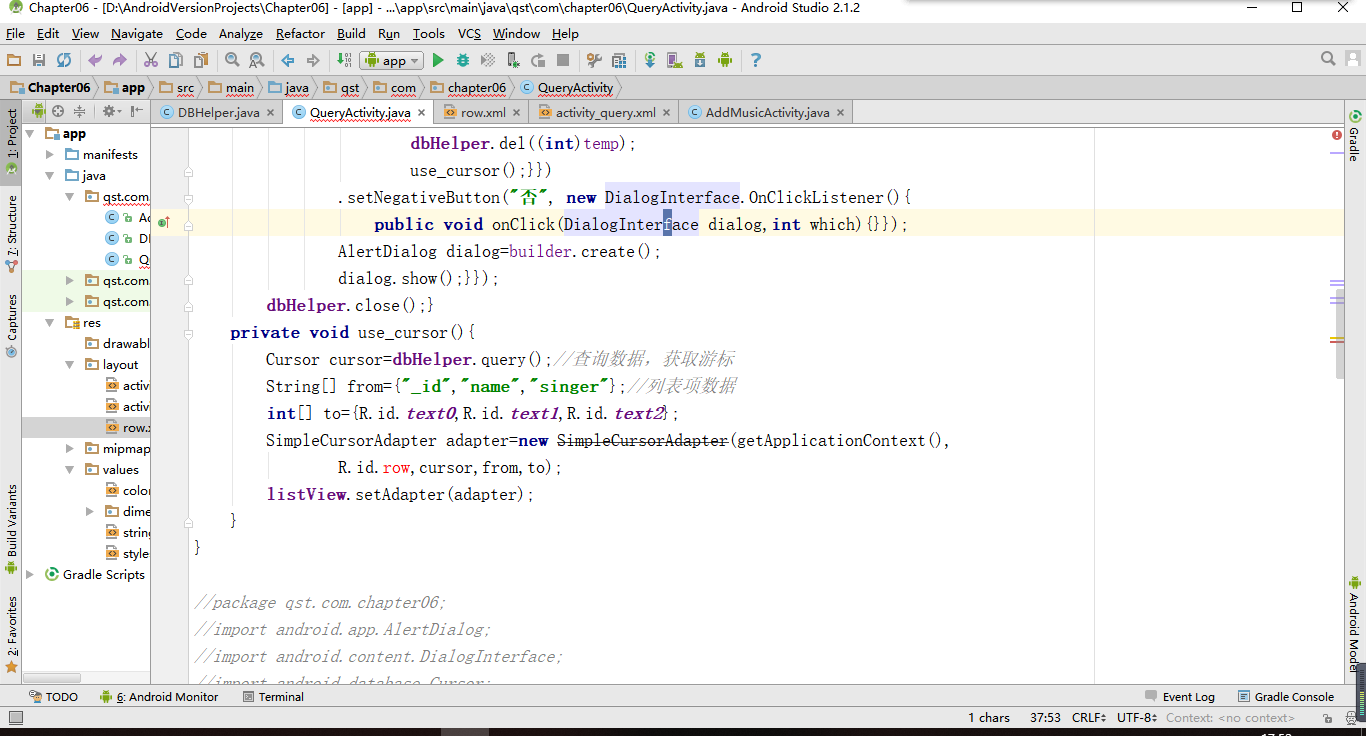Open the Refactor menu

pos(300,33)
